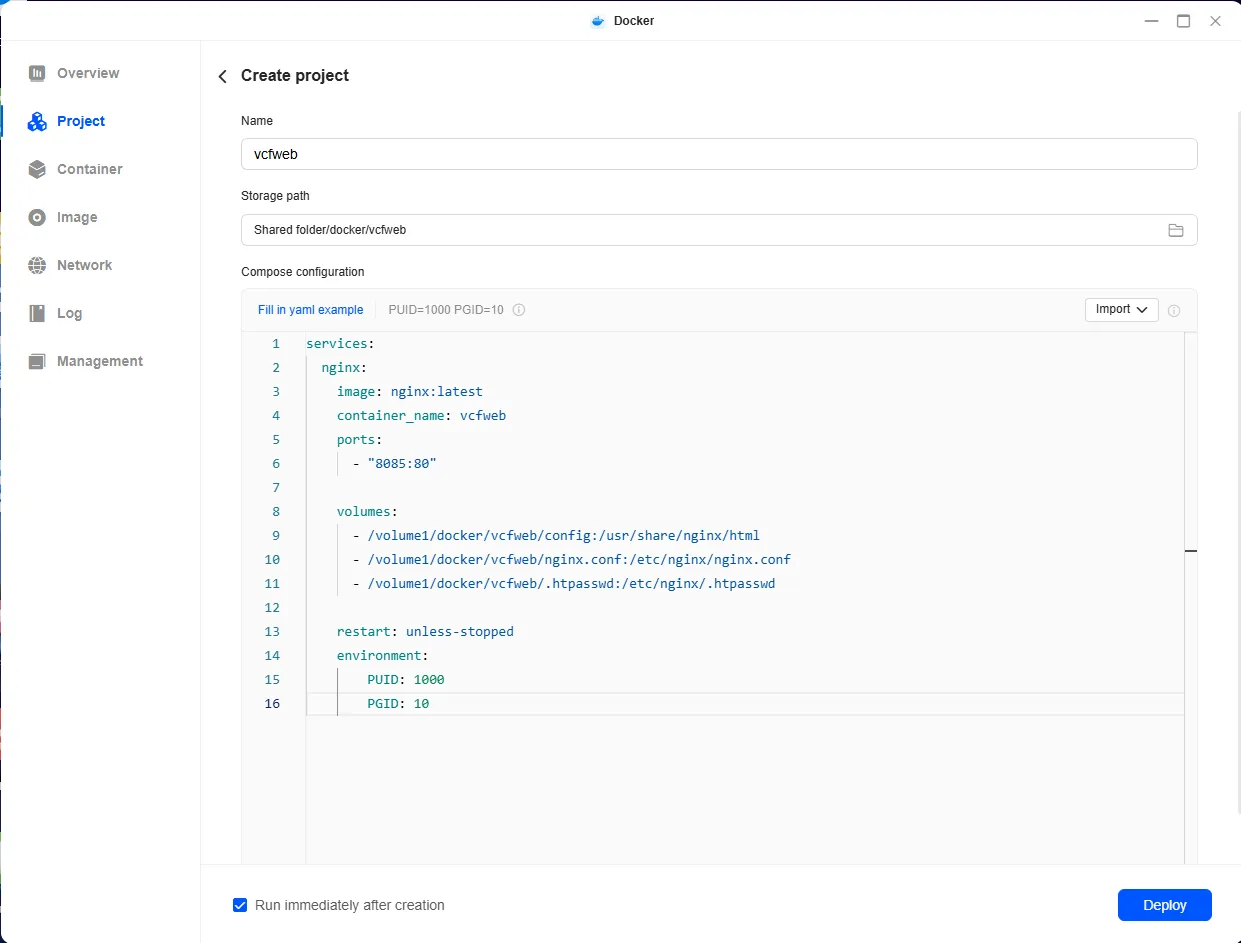
Task: Open the Network globe icon
Action: (37, 265)
